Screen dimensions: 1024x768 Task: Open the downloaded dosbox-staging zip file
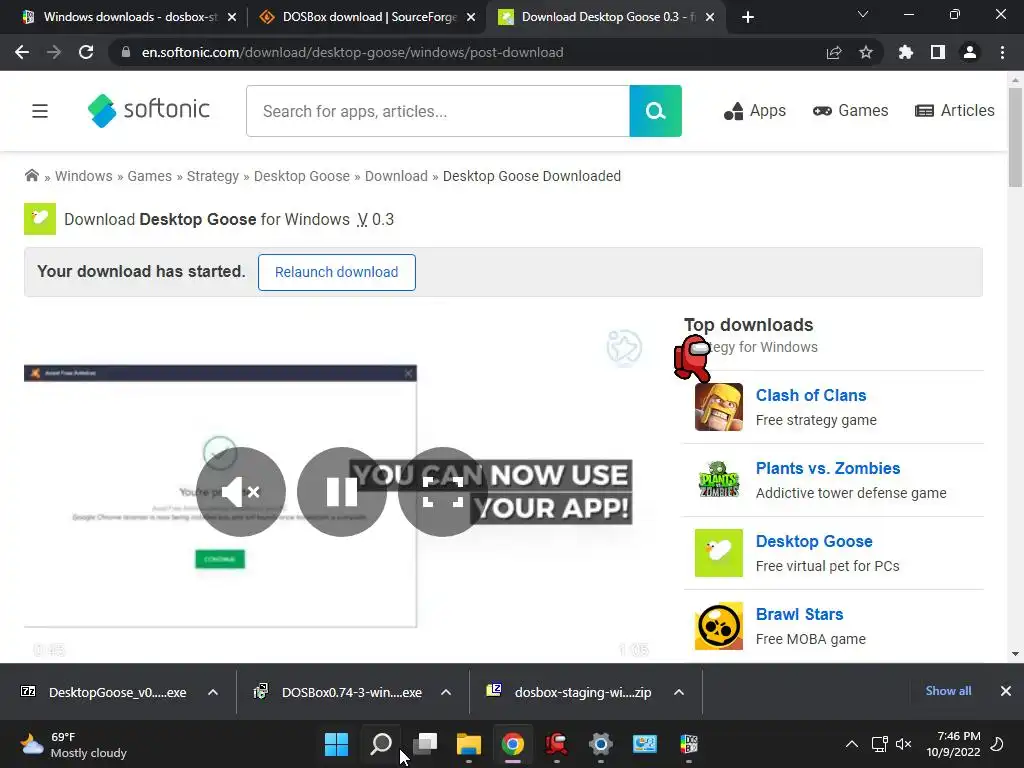[569, 692]
